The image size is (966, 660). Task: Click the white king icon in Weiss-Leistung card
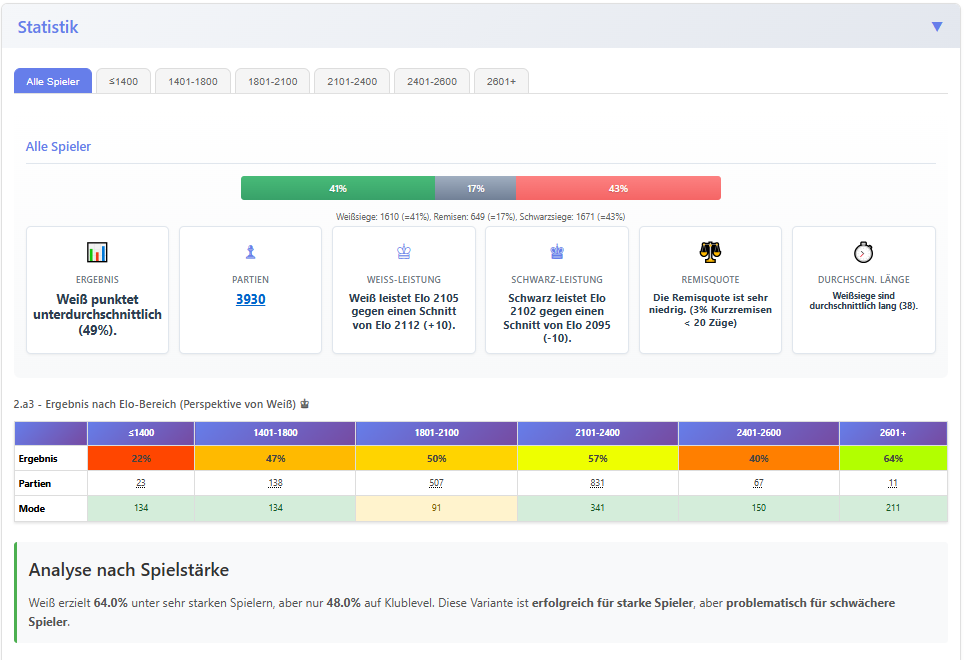[x=403, y=252]
